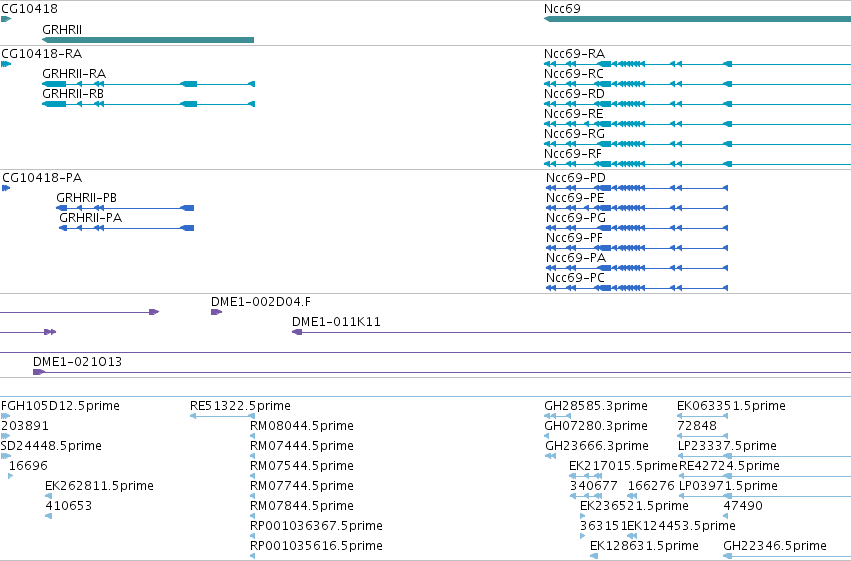Select the 203891 EST label
Image resolution: width=851 pixels, height=561 pixels.
[x=25, y=426]
